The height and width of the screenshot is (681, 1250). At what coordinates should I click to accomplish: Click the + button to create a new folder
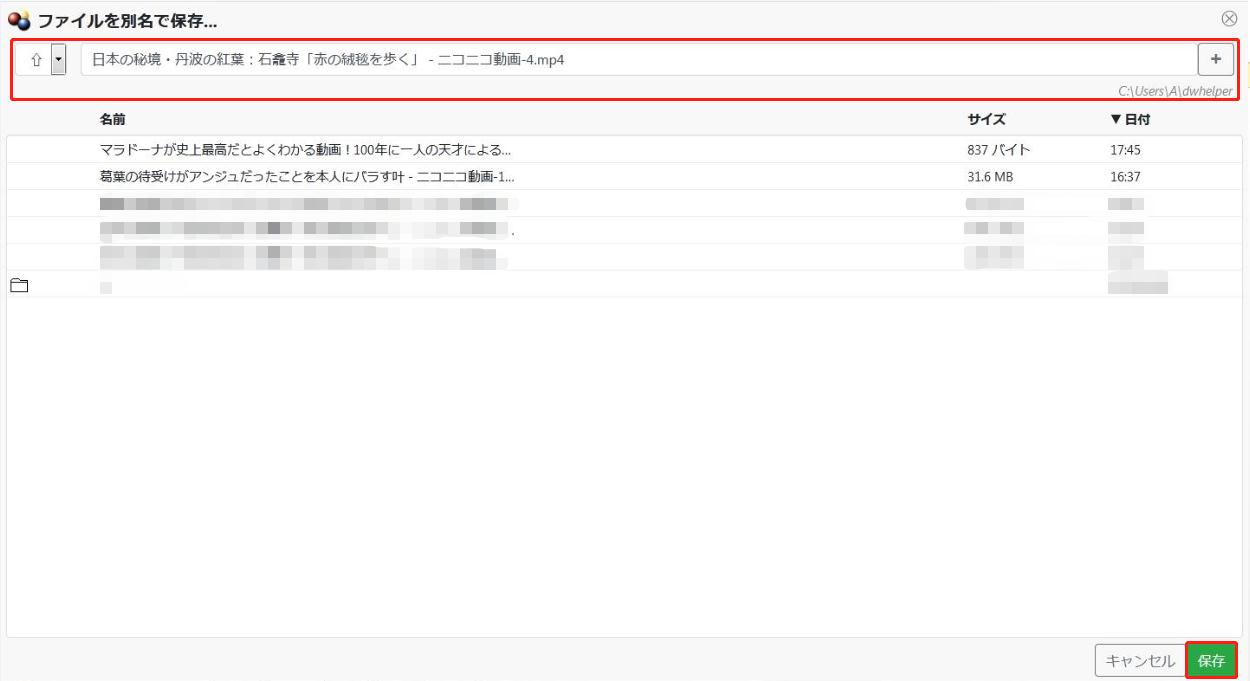1215,58
